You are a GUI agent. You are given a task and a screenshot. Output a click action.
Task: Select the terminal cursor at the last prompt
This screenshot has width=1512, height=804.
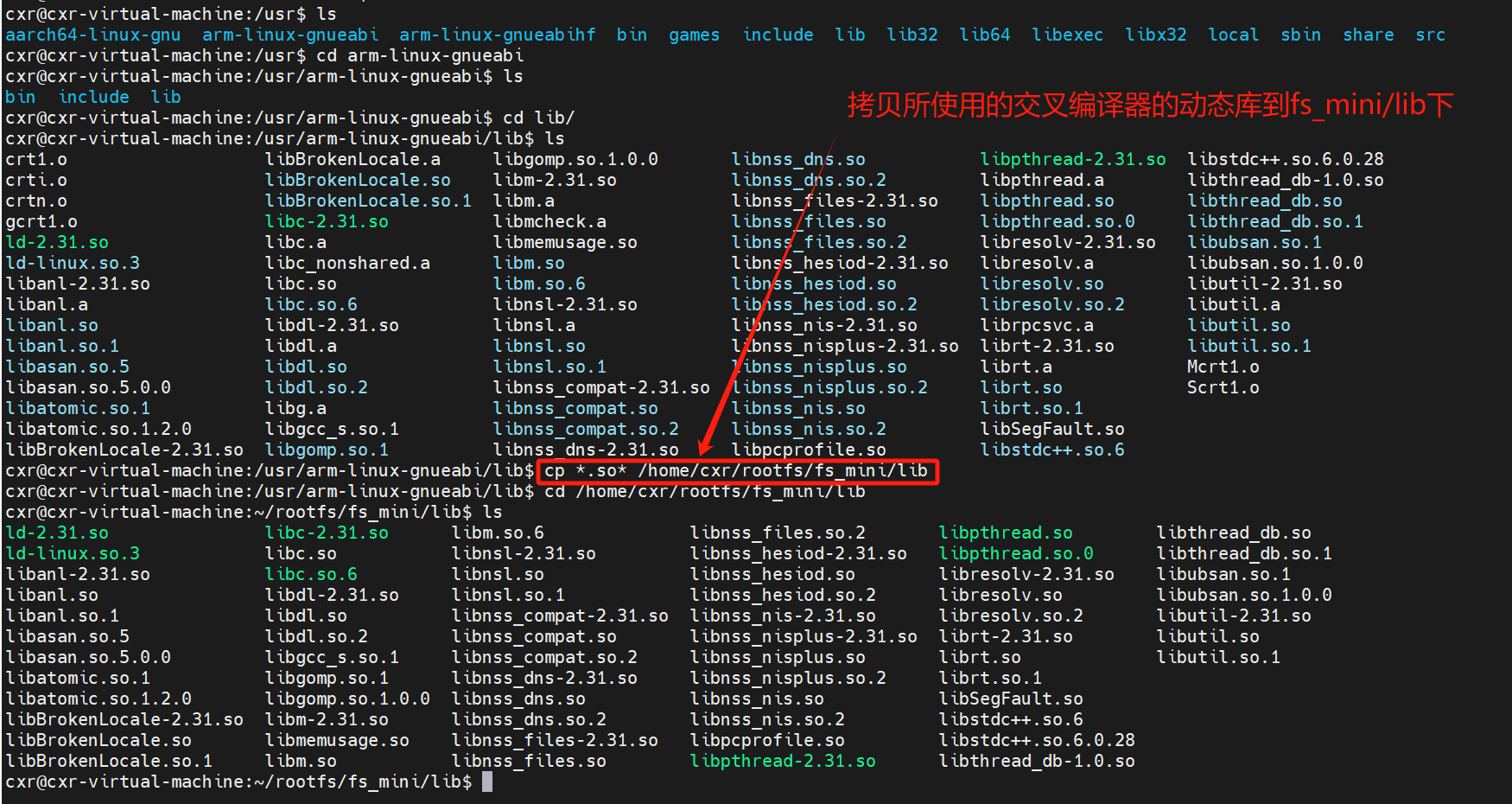coord(486,781)
